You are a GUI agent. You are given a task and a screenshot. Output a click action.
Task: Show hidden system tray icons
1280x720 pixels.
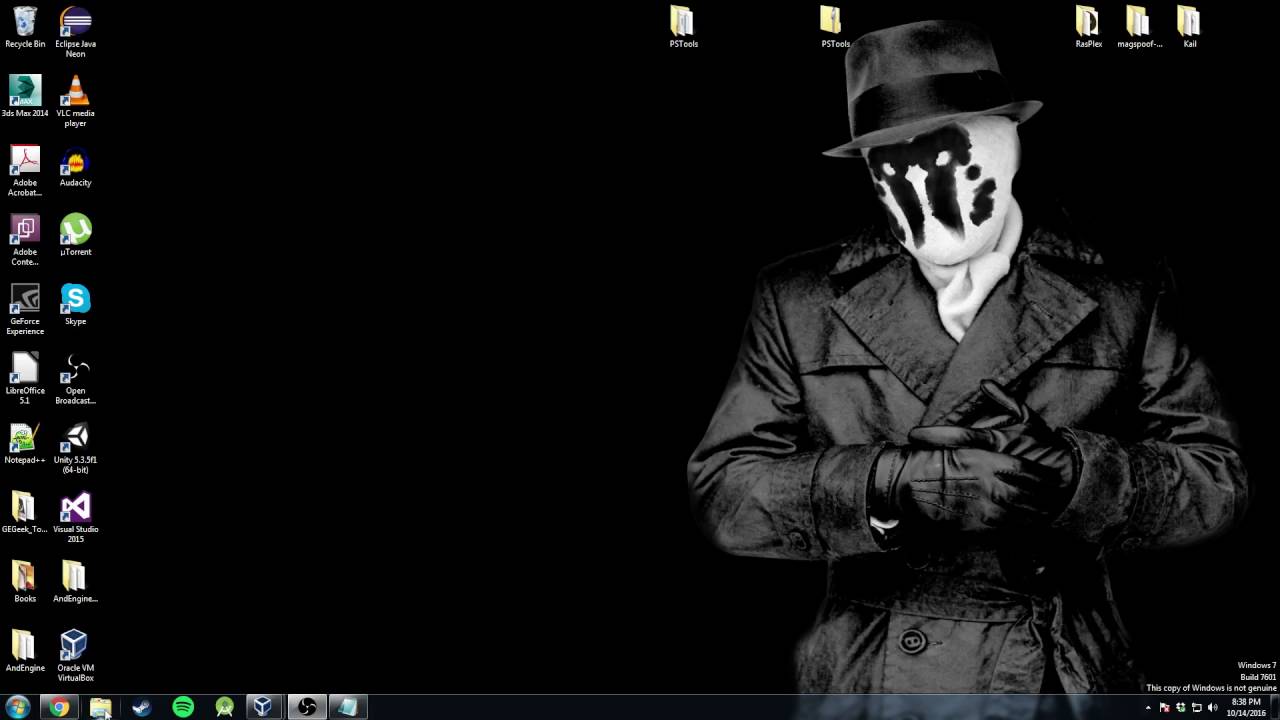pyautogui.click(x=1148, y=708)
